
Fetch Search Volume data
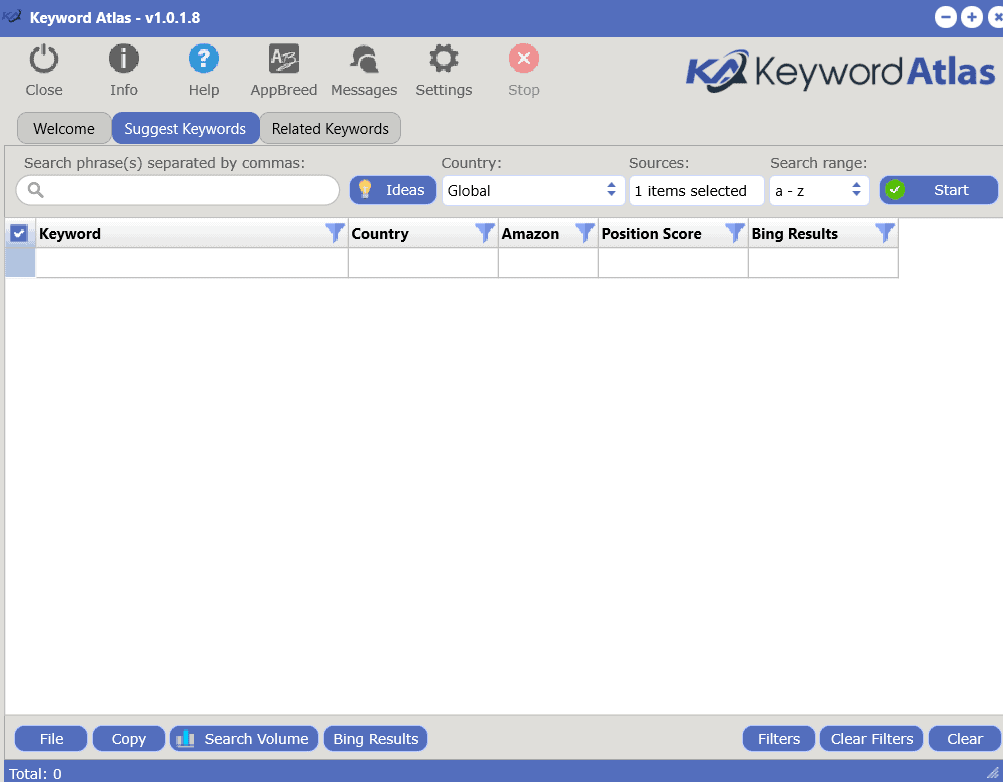(243, 738)
